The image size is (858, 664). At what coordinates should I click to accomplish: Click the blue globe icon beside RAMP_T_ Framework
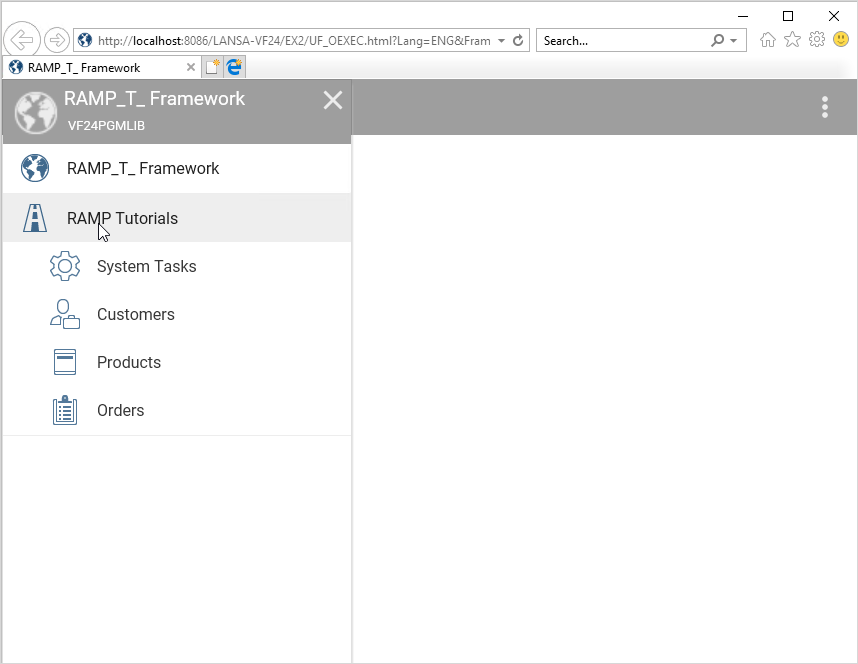click(35, 168)
